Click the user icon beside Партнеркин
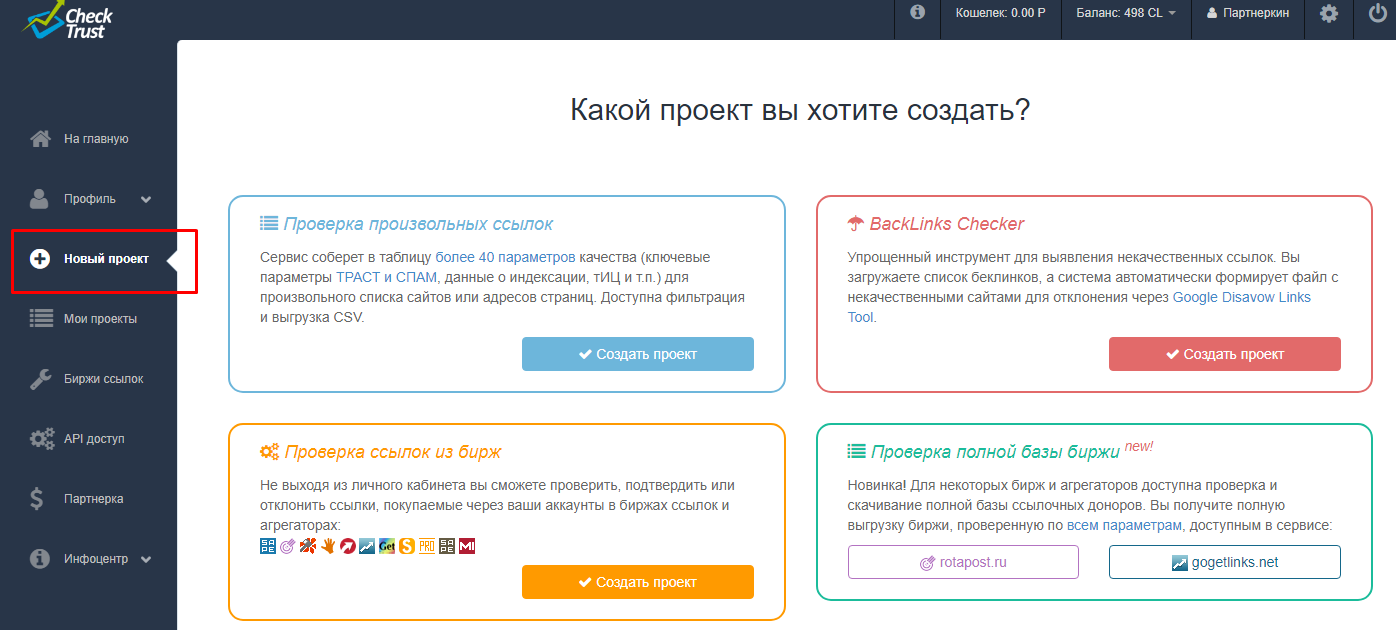The image size is (1396, 630). 1212,14
